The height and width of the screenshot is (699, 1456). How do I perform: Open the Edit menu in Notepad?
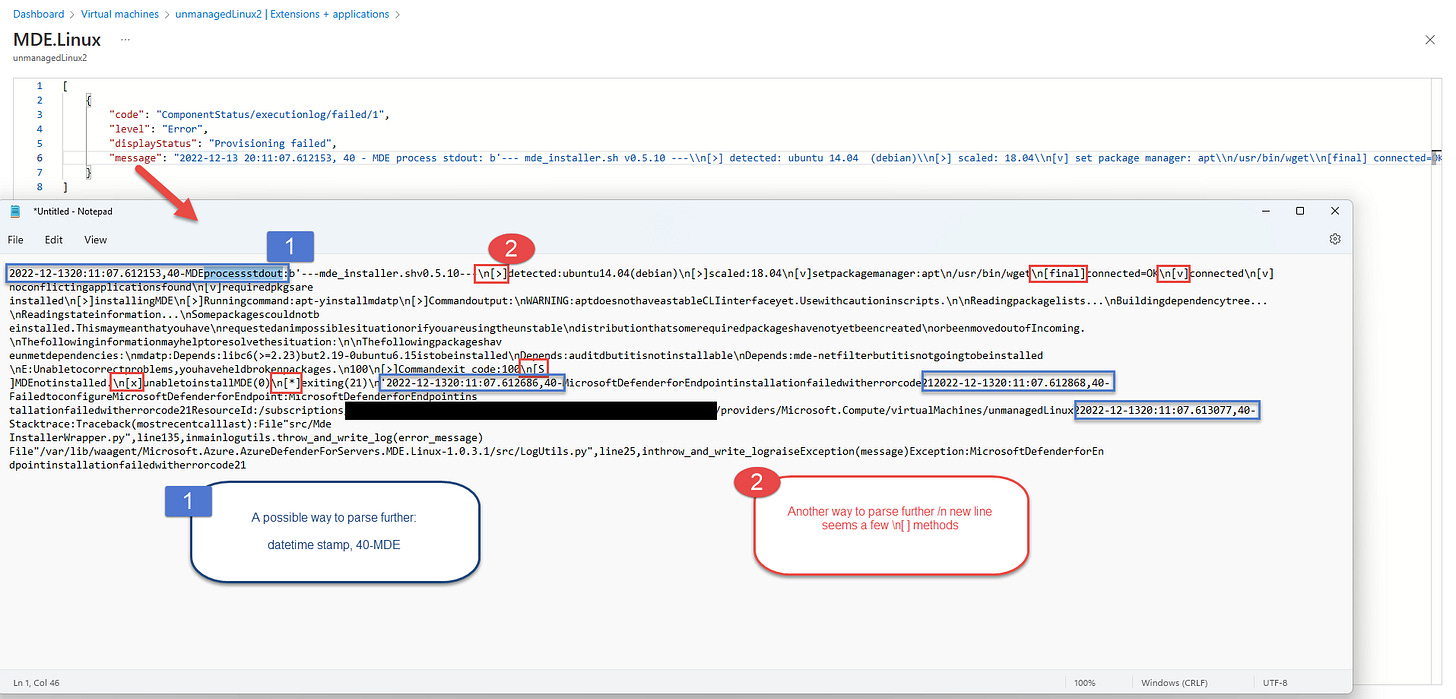[x=54, y=240]
